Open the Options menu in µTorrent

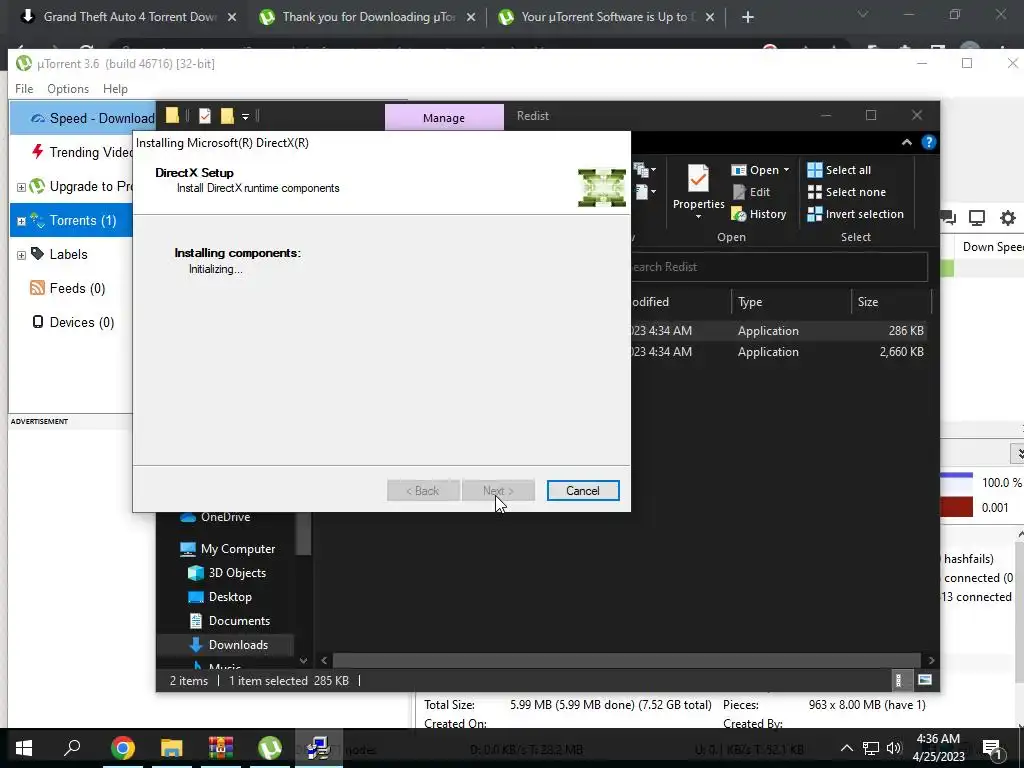[x=68, y=89]
